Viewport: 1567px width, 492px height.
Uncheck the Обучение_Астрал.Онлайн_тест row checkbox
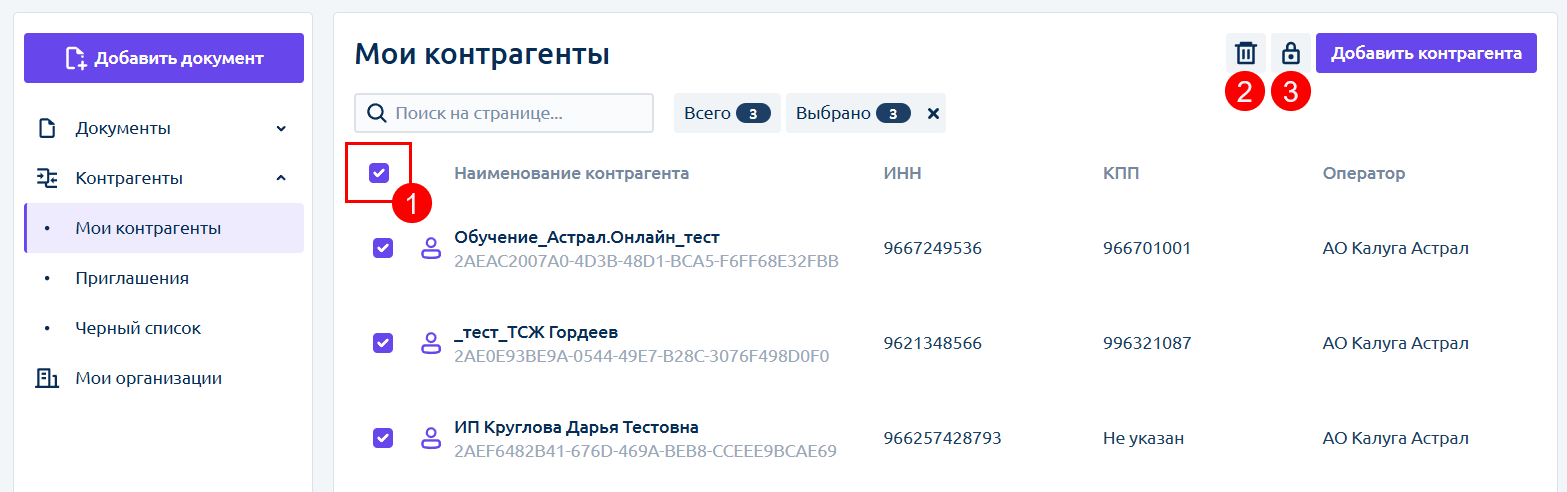[383, 248]
